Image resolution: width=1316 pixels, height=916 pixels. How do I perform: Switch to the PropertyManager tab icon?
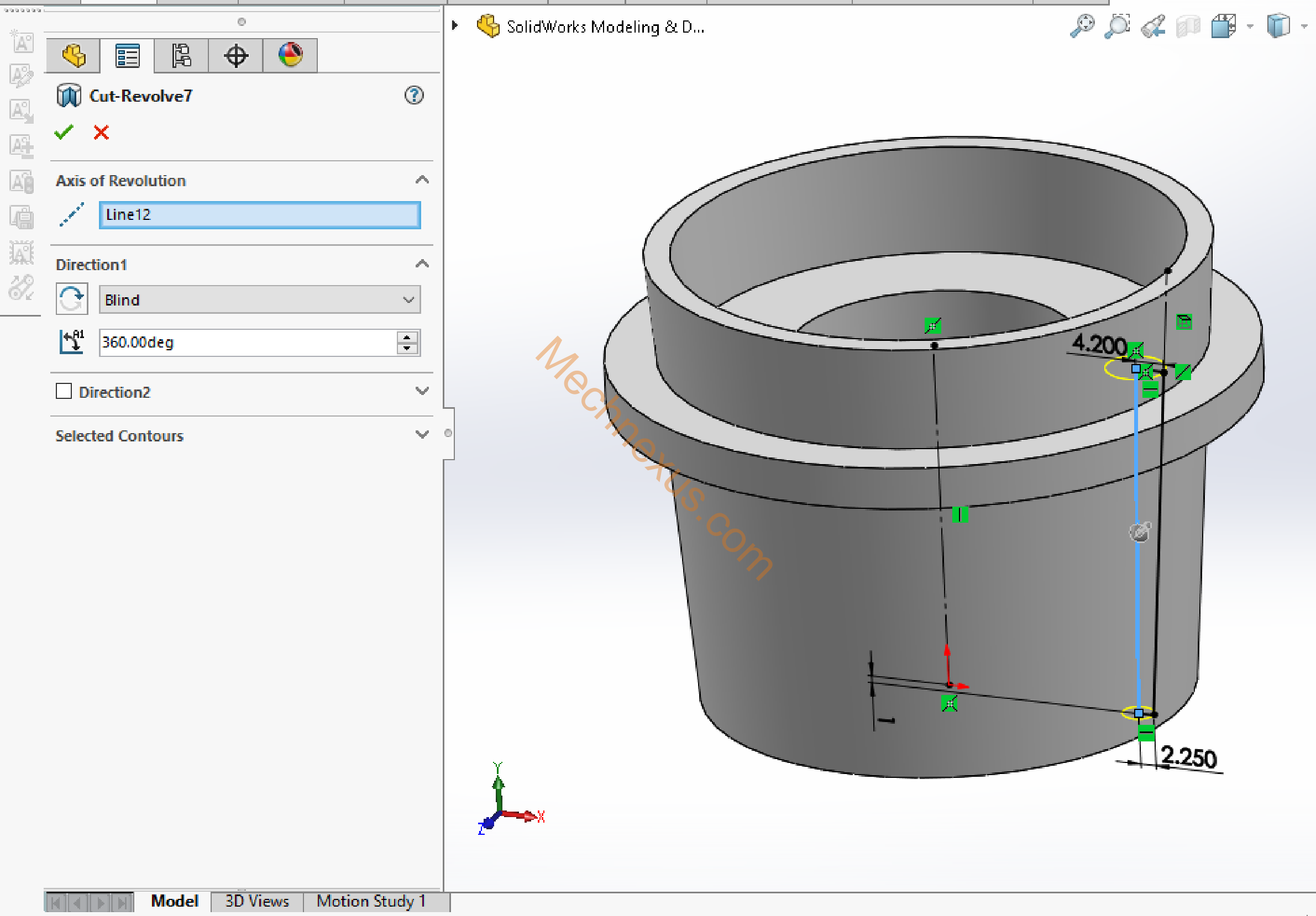point(127,56)
